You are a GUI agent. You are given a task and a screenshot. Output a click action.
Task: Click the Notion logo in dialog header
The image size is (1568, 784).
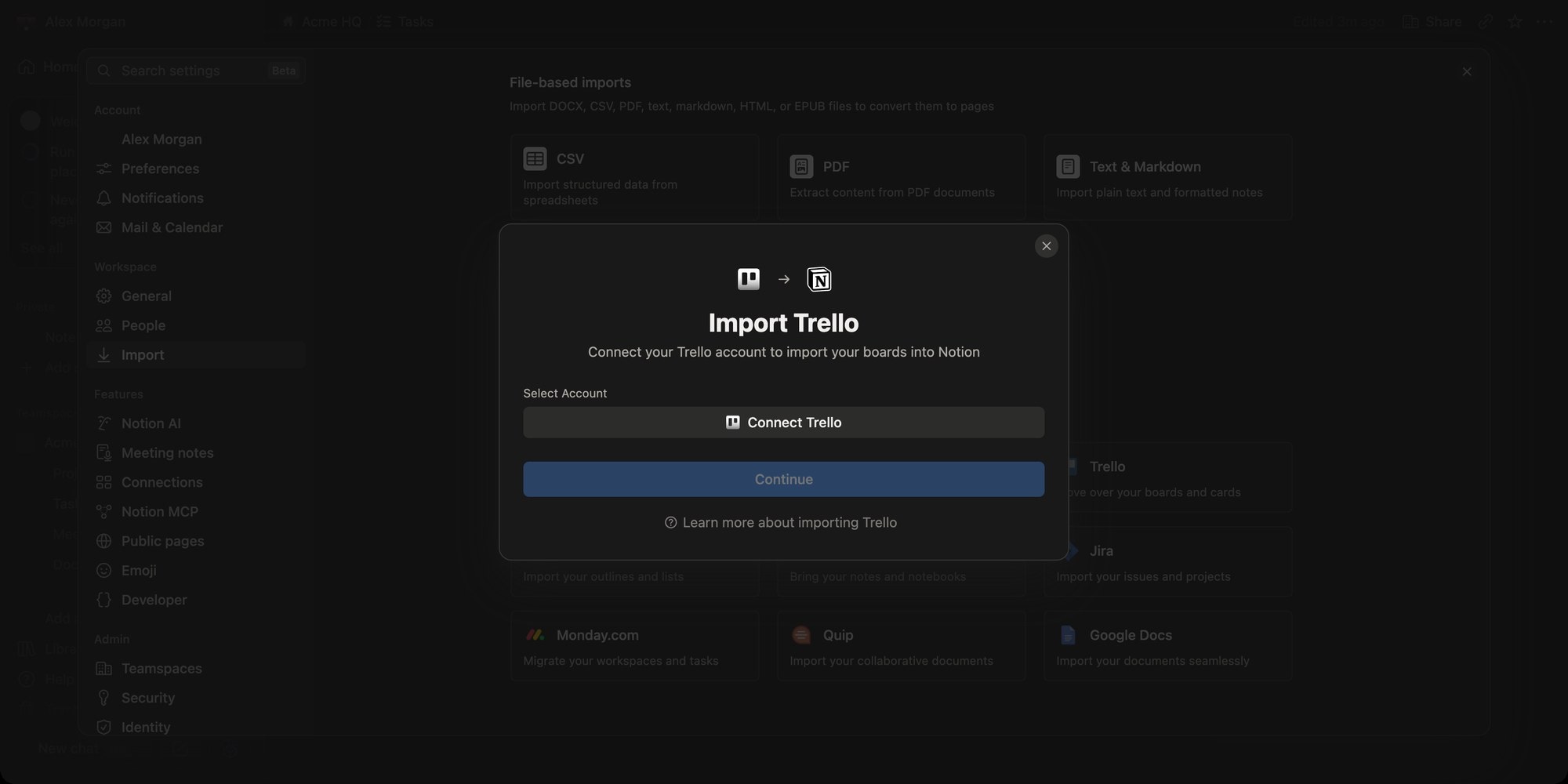pyautogui.click(x=819, y=279)
